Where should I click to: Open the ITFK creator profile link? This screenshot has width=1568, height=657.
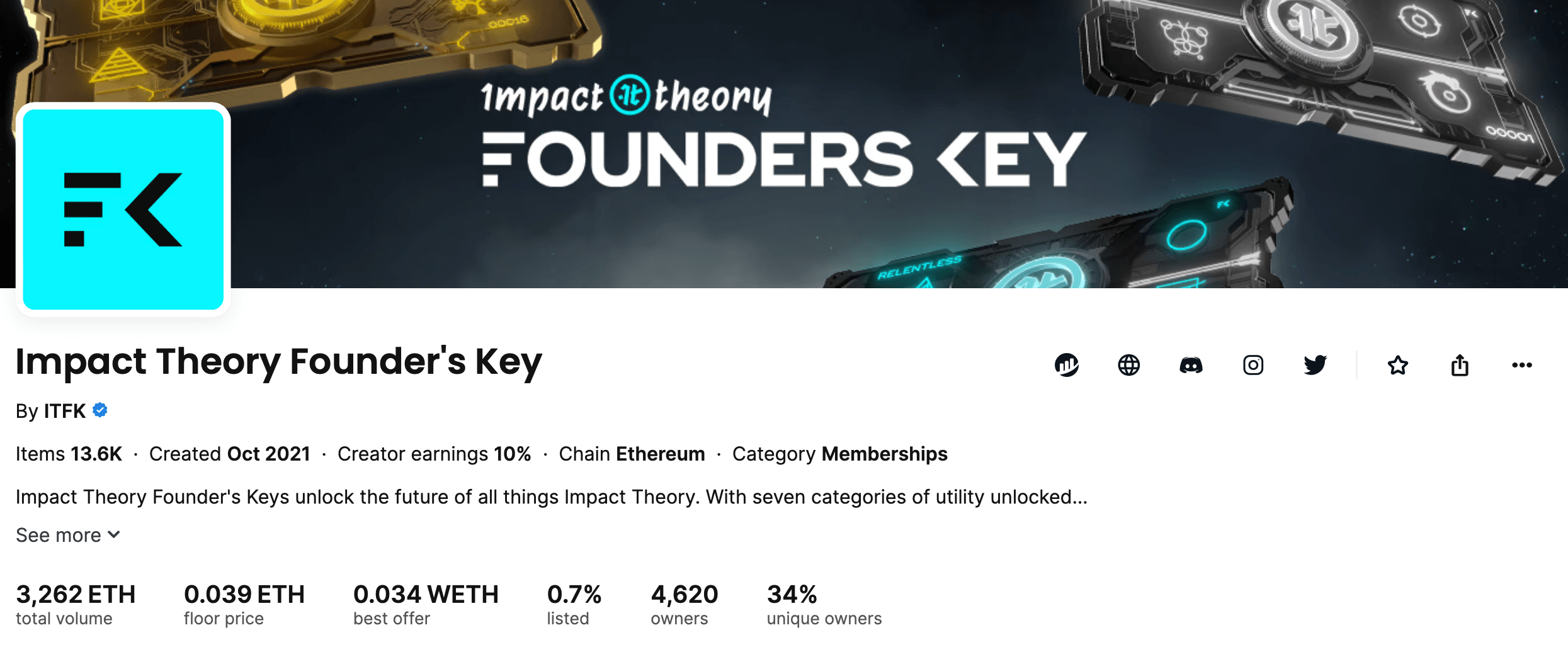[x=64, y=411]
